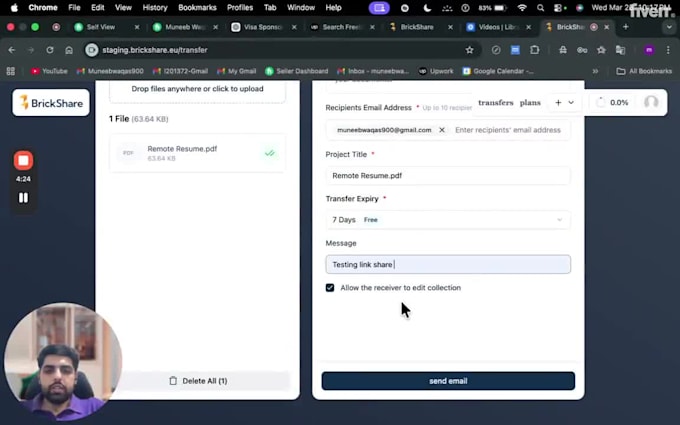Click the Message input field
The width and height of the screenshot is (680, 425).
(x=448, y=265)
